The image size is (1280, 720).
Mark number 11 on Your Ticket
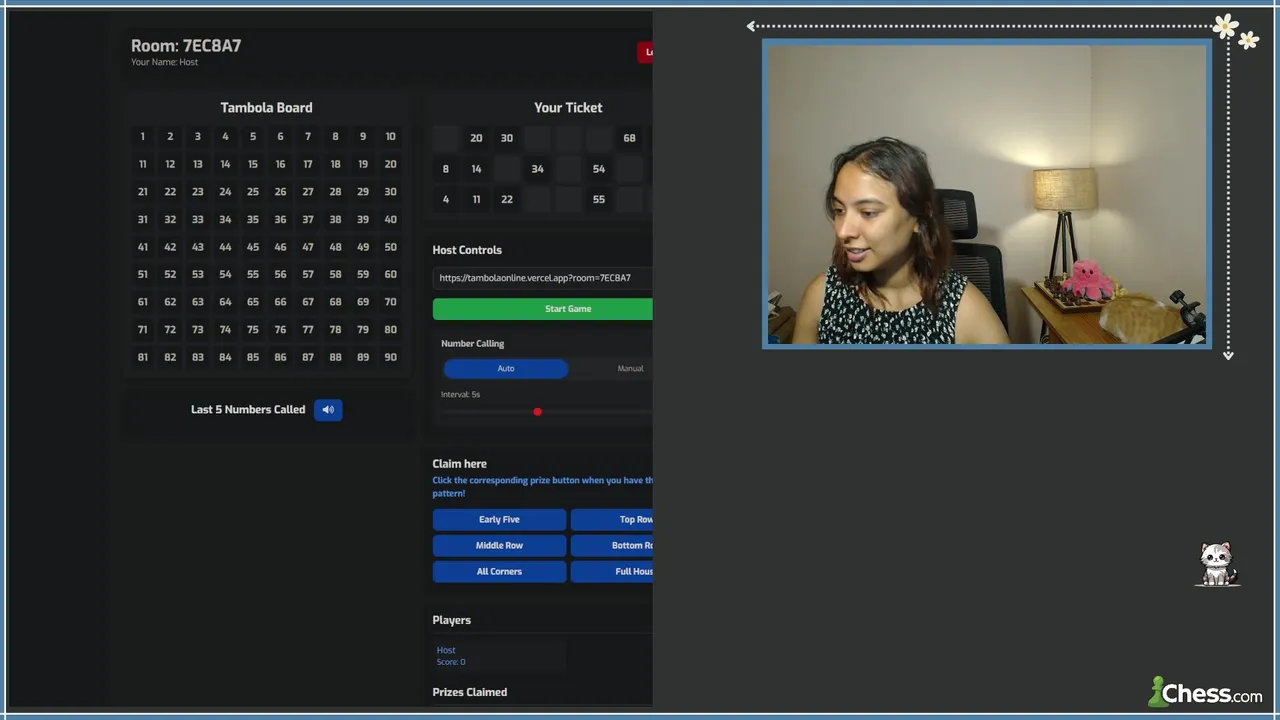476,199
